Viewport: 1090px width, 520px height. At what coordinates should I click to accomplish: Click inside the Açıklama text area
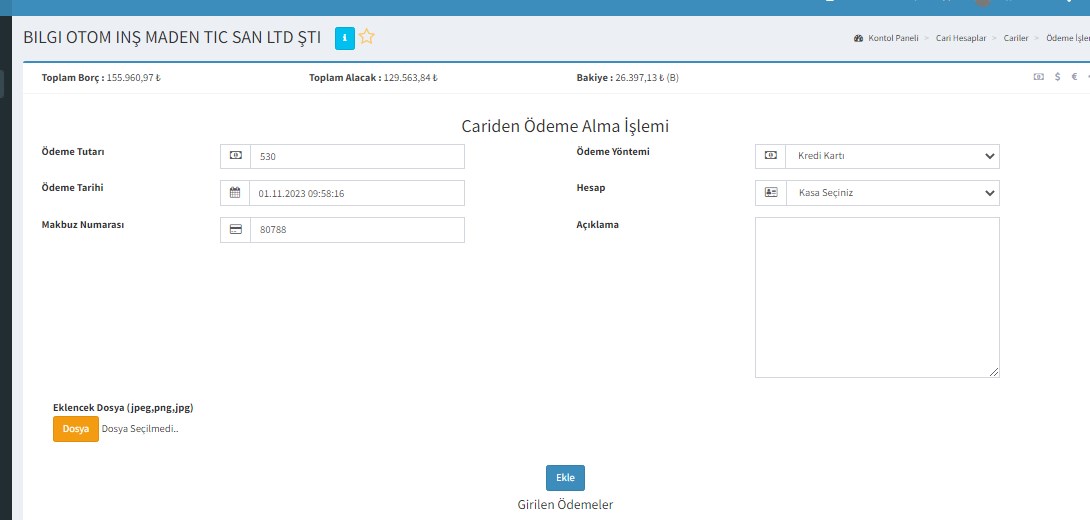(877, 297)
